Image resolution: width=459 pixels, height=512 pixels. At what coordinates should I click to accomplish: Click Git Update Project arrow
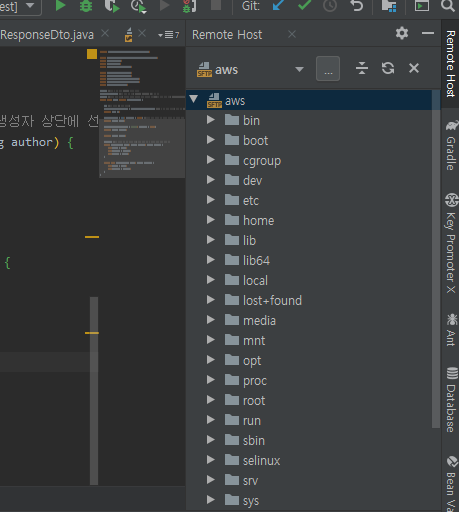pyautogui.click(x=278, y=5)
